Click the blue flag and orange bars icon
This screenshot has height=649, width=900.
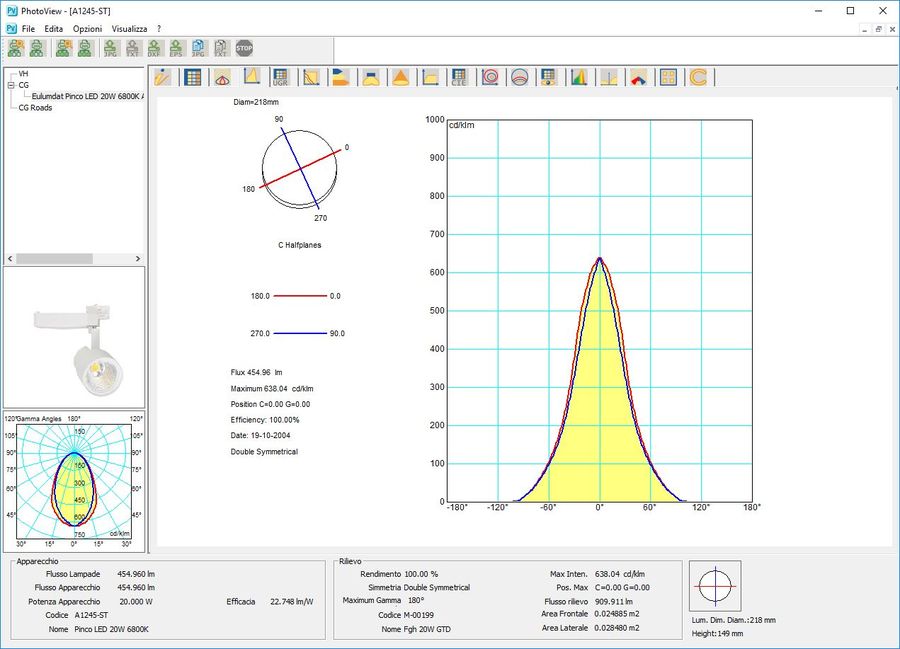341,77
